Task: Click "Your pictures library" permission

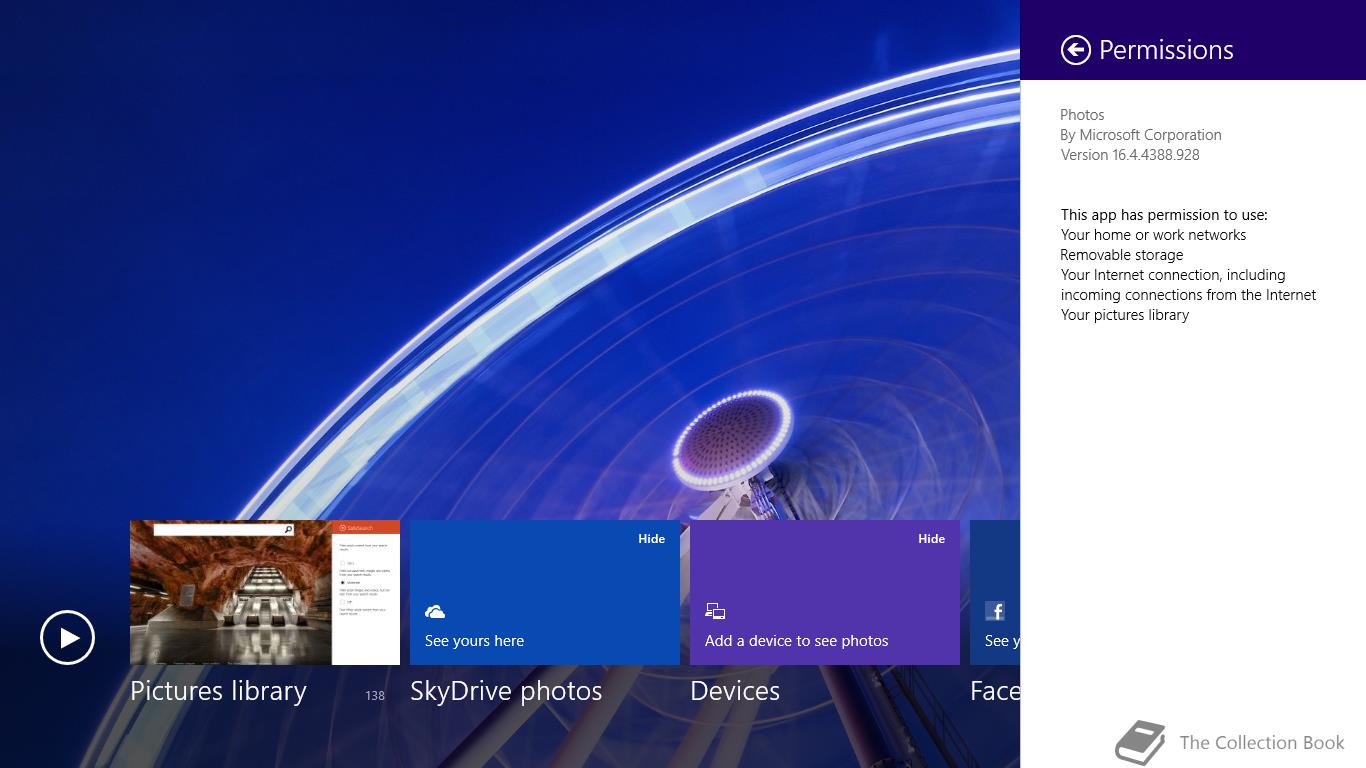Action: pyautogui.click(x=1125, y=315)
